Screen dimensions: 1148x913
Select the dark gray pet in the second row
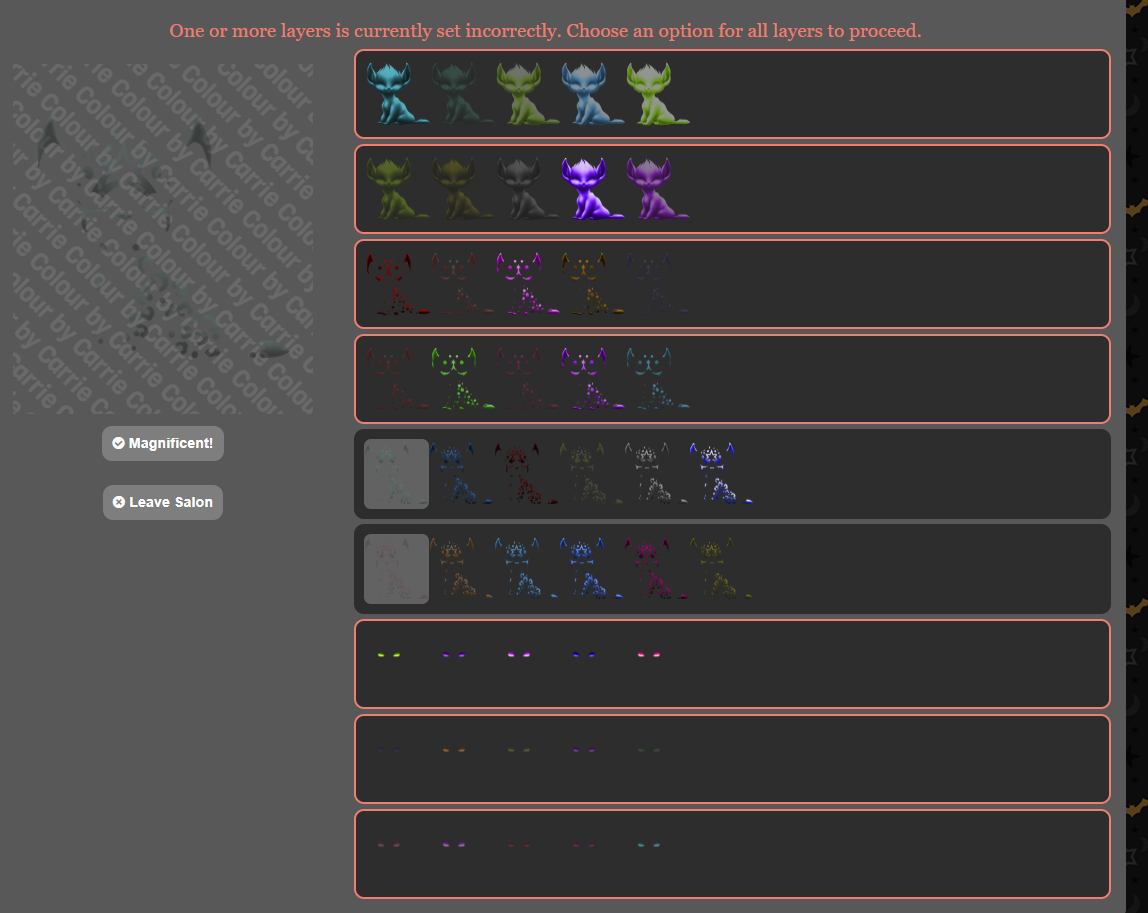(526, 189)
